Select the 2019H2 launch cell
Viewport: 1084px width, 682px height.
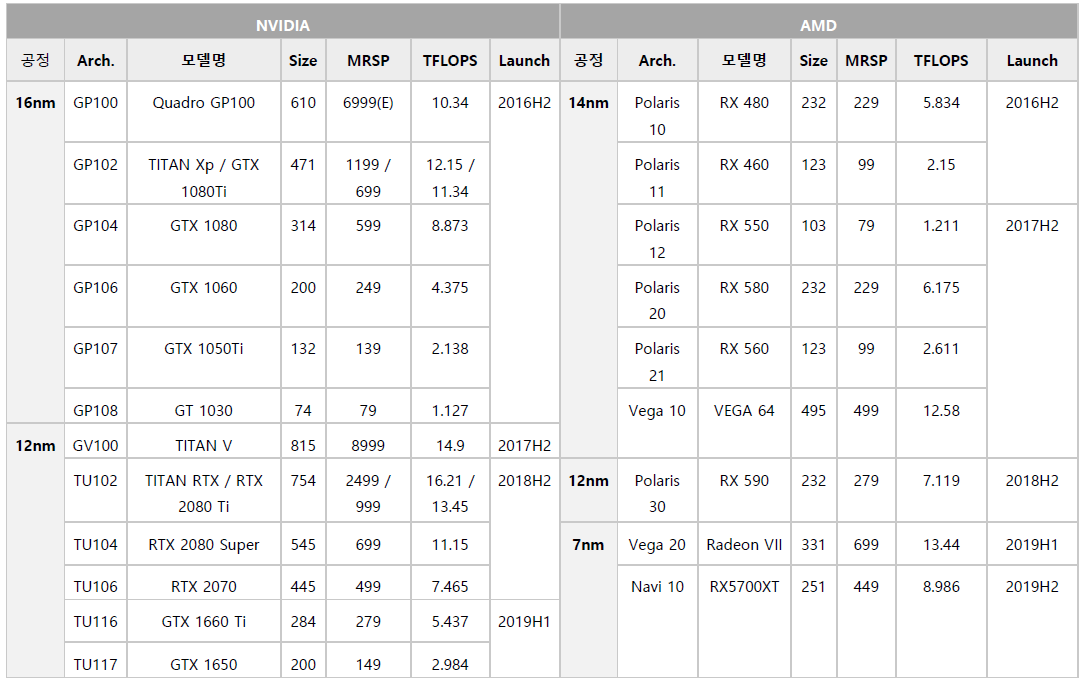[1032, 621]
